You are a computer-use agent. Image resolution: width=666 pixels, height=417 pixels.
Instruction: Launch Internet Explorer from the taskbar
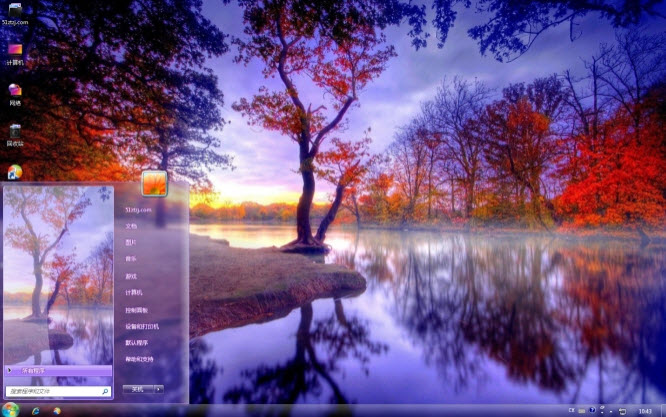[x=36, y=411]
